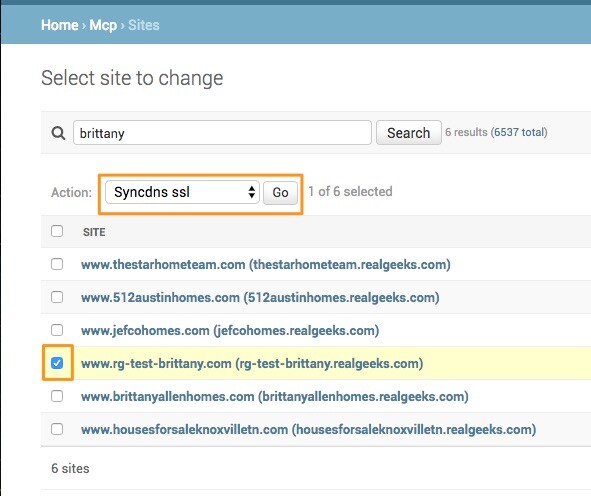Open the Syncdns ssl action dropdown
The width and height of the screenshot is (591, 496).
coord(182,192)
